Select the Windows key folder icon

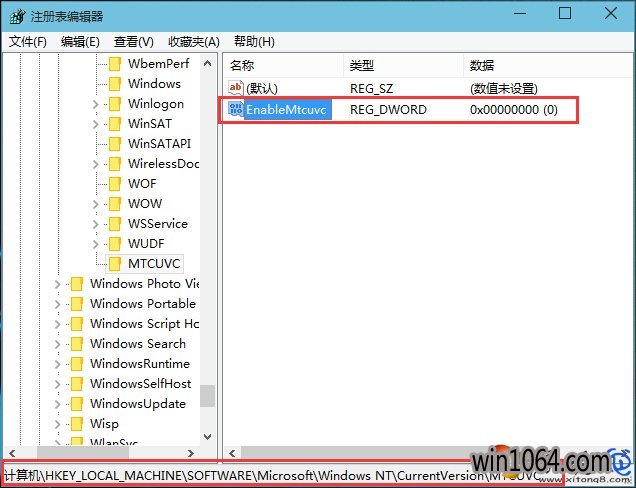[115, 84]
